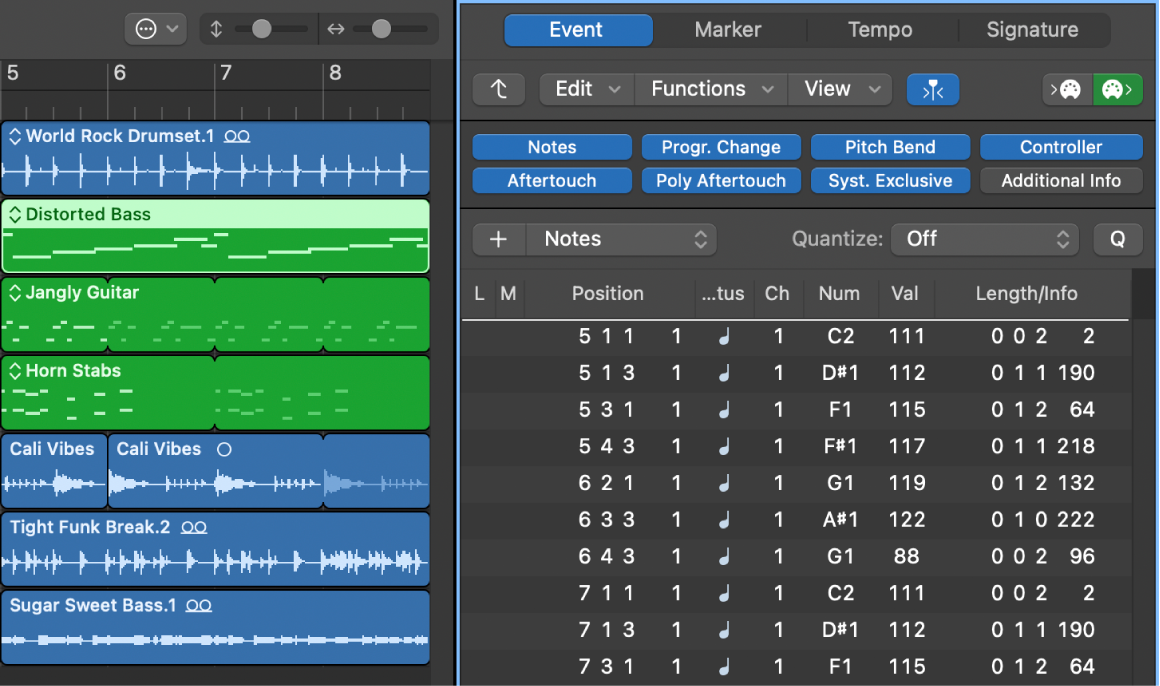Open the Functions dropdown menu
Viewport: 1160px width, 686px height.
click(x=710, y=89)
